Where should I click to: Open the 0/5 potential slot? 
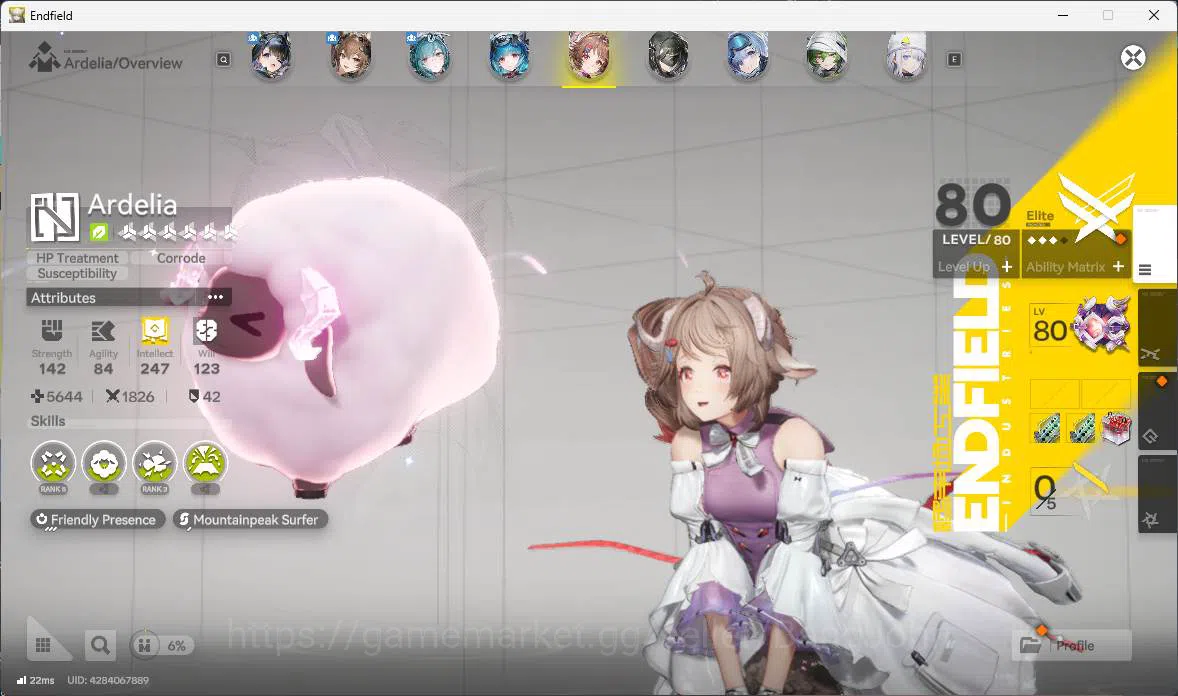1079,491
